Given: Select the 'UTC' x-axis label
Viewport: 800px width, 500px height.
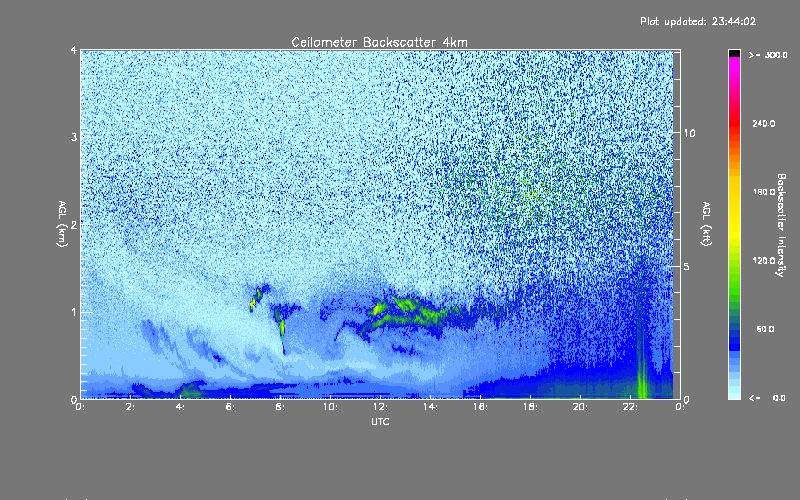Looking at the screenshot, I should coord(380,421).
